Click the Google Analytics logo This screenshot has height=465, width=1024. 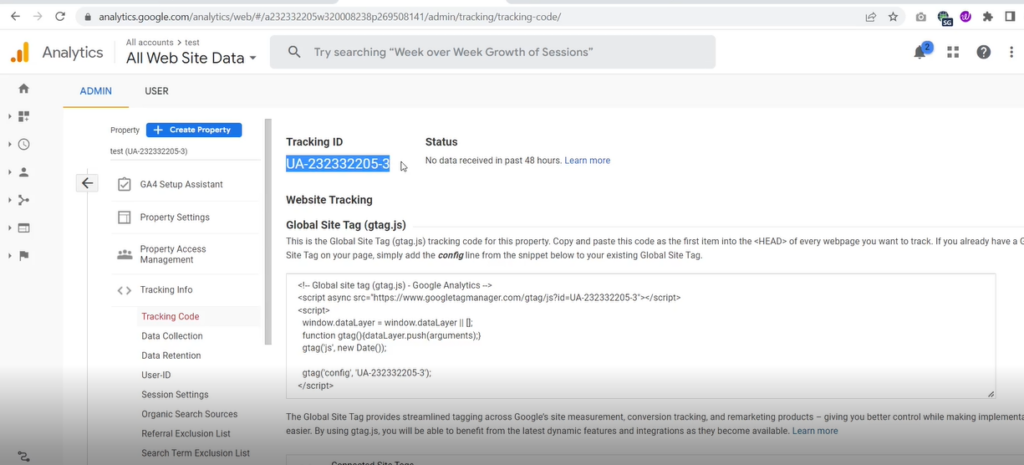pyautogui.click(x=20, y=52)
